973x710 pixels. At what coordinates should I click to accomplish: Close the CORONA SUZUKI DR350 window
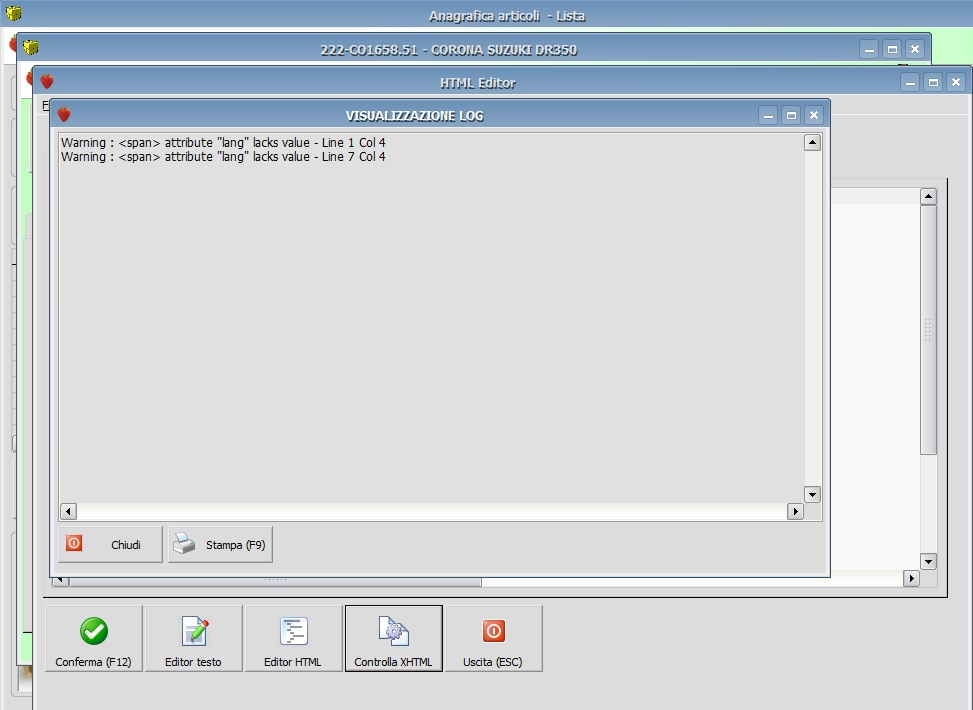click(x=915, y=49)
